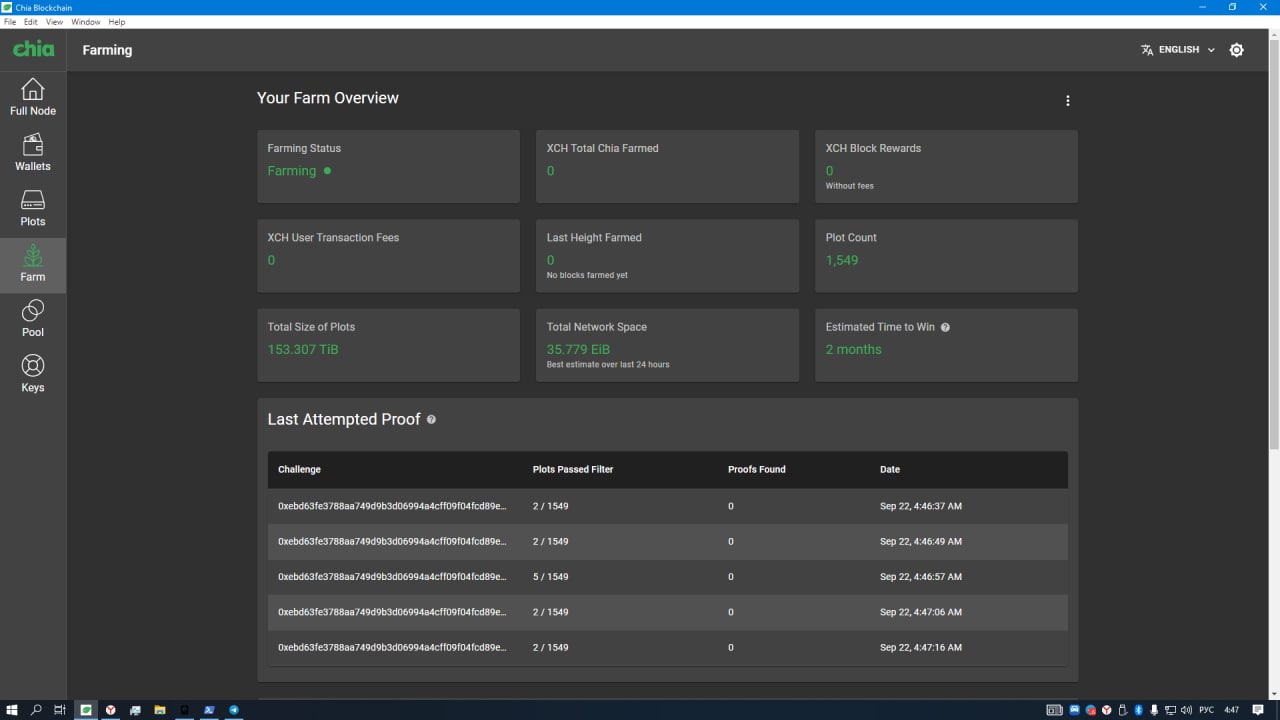This screenshot has width=1280, height=720.
Task: Click the network tray icon
Action: [1171, 710]
